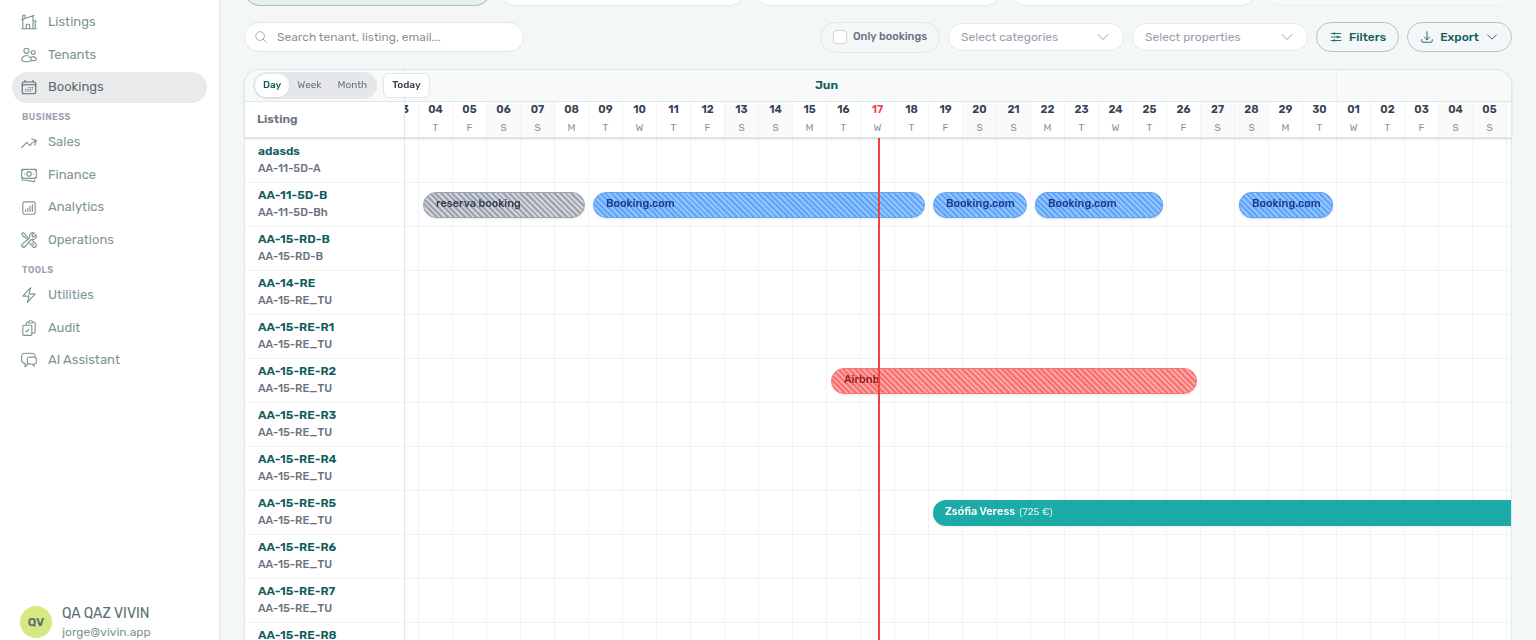
Task: Open listing AA-15-RE-R2
Action: [x=297, y=372]
